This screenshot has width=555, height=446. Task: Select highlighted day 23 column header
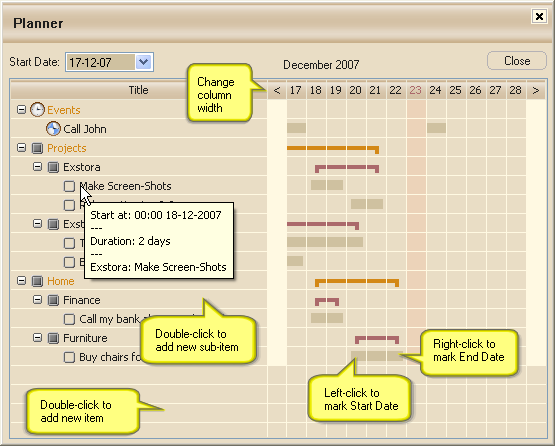[x=416, y=90]
